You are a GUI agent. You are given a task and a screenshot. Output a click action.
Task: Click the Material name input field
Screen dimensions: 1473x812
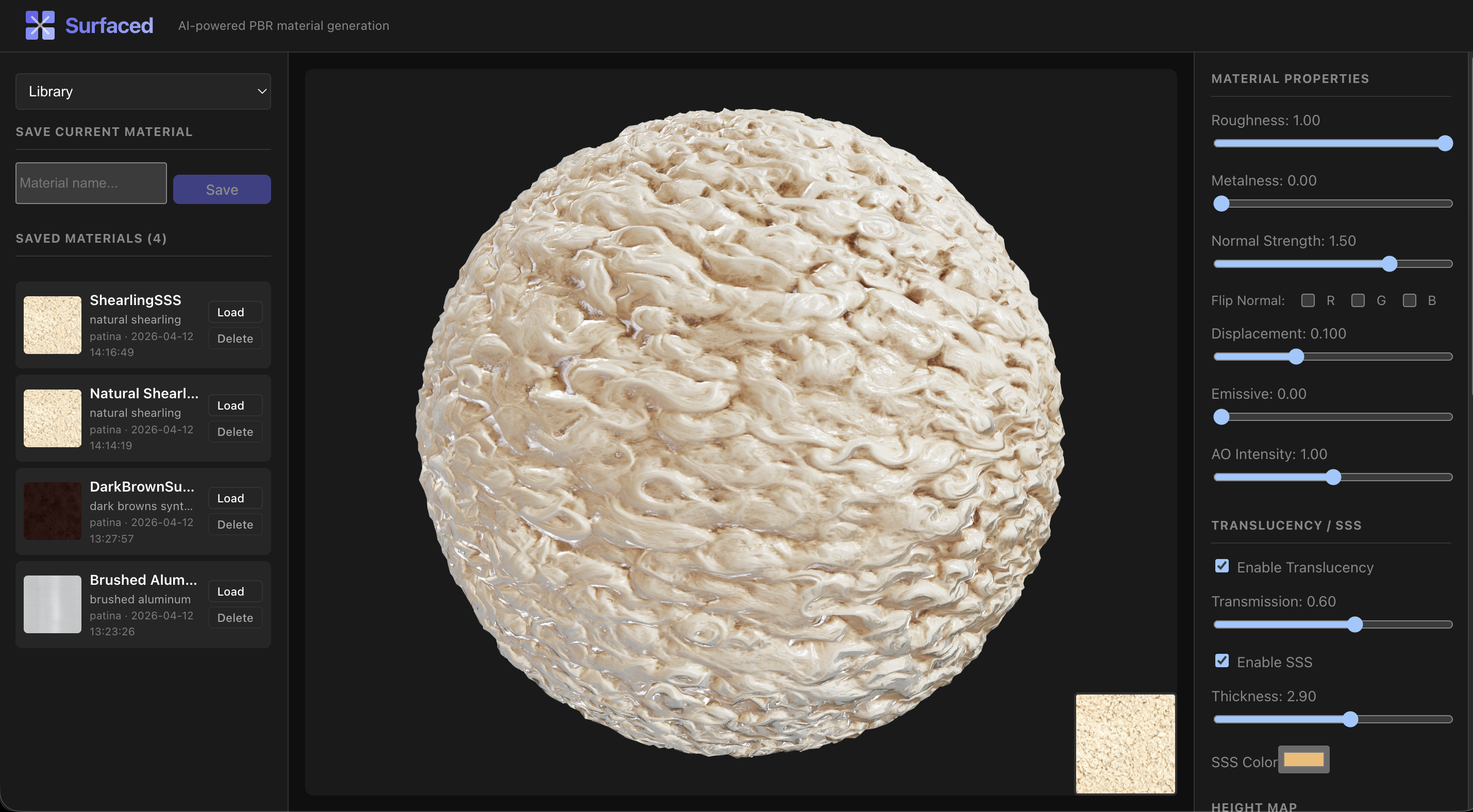pyautogui.click(x=91, y=183)
